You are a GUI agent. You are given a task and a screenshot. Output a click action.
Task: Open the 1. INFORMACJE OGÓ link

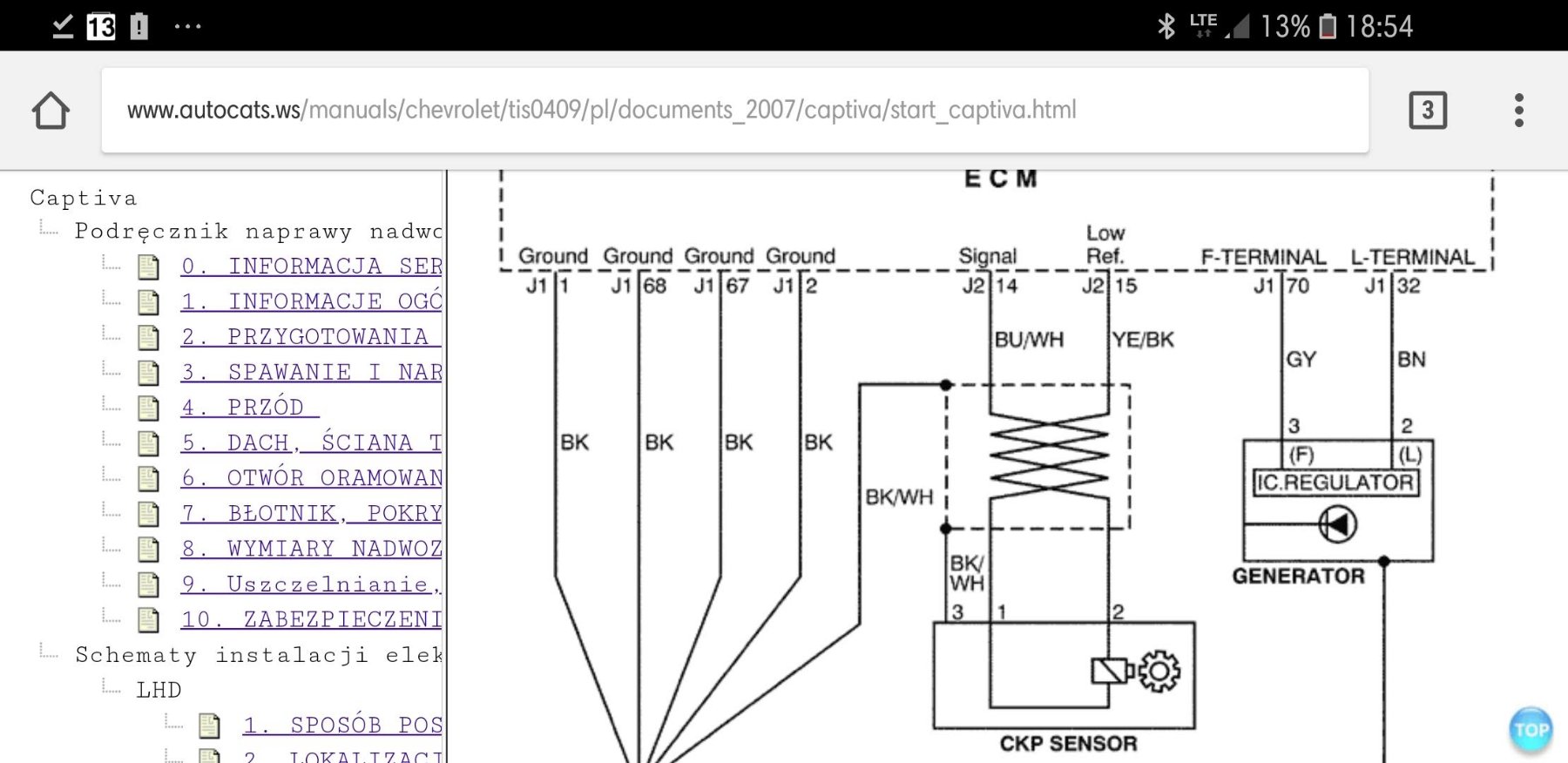pos(311,301)
